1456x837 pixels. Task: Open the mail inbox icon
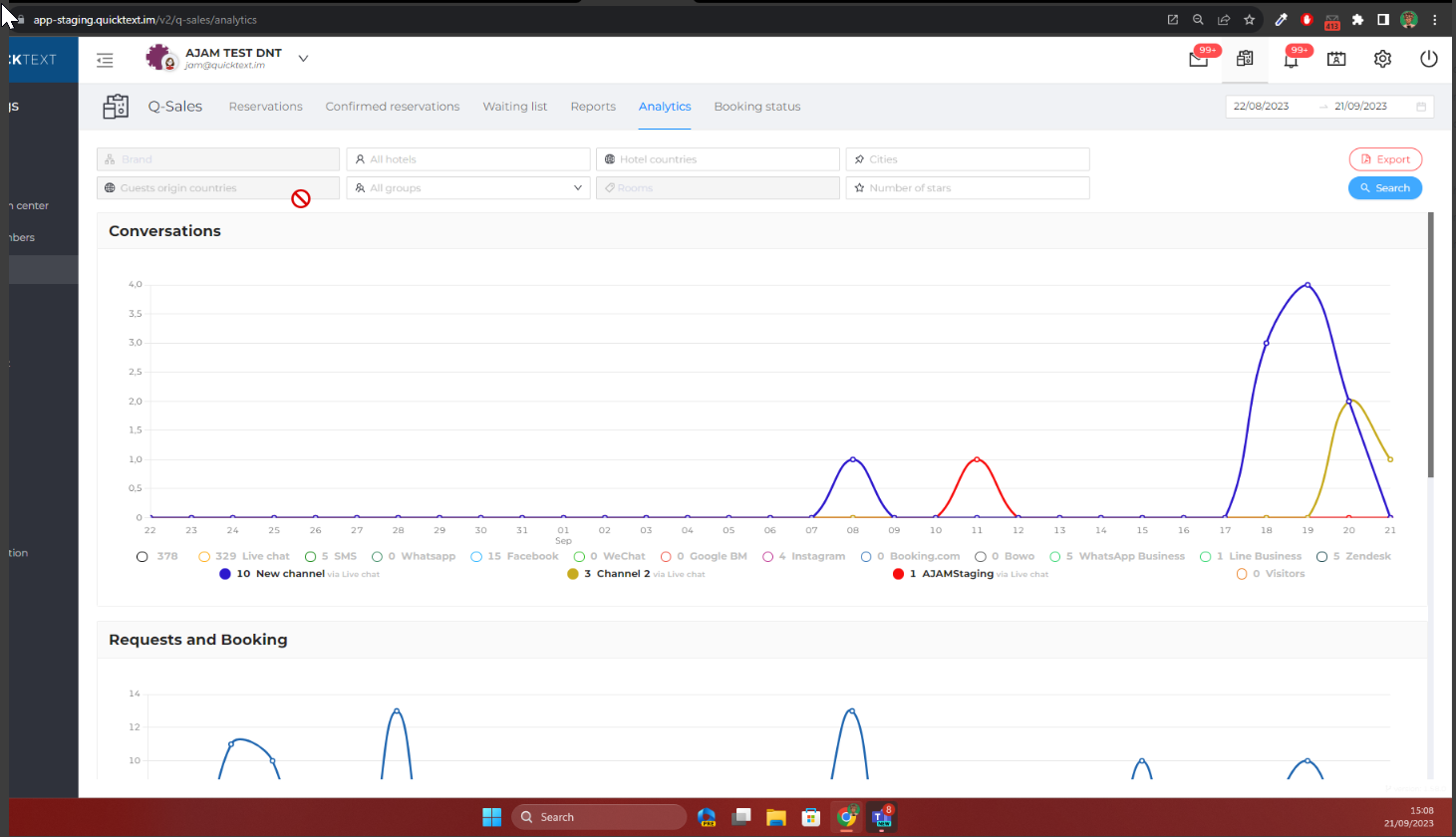click(1199, 60)
